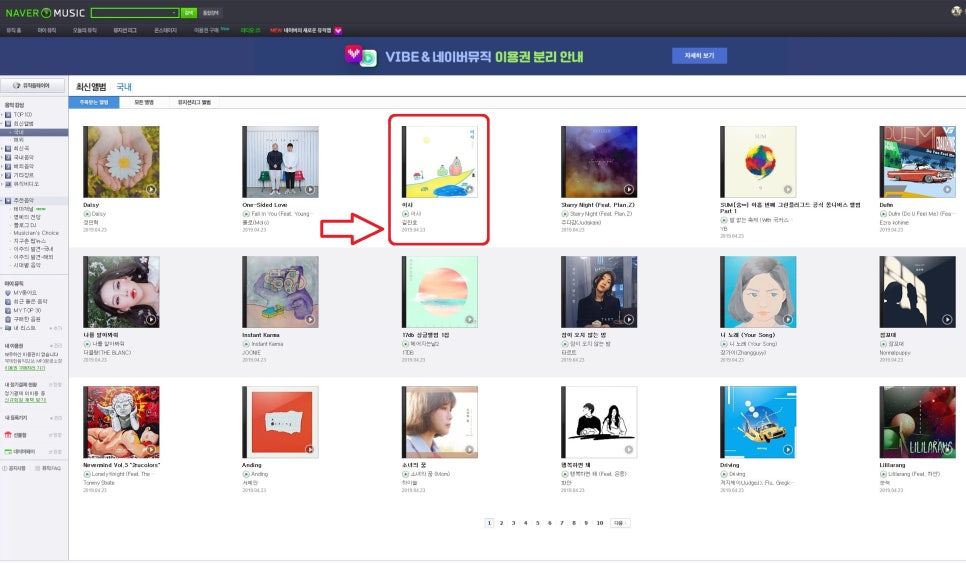This screenshot has height=563, width=966.
Task: Open 온스테이지 in top menu
Action: tap(165, 30)
